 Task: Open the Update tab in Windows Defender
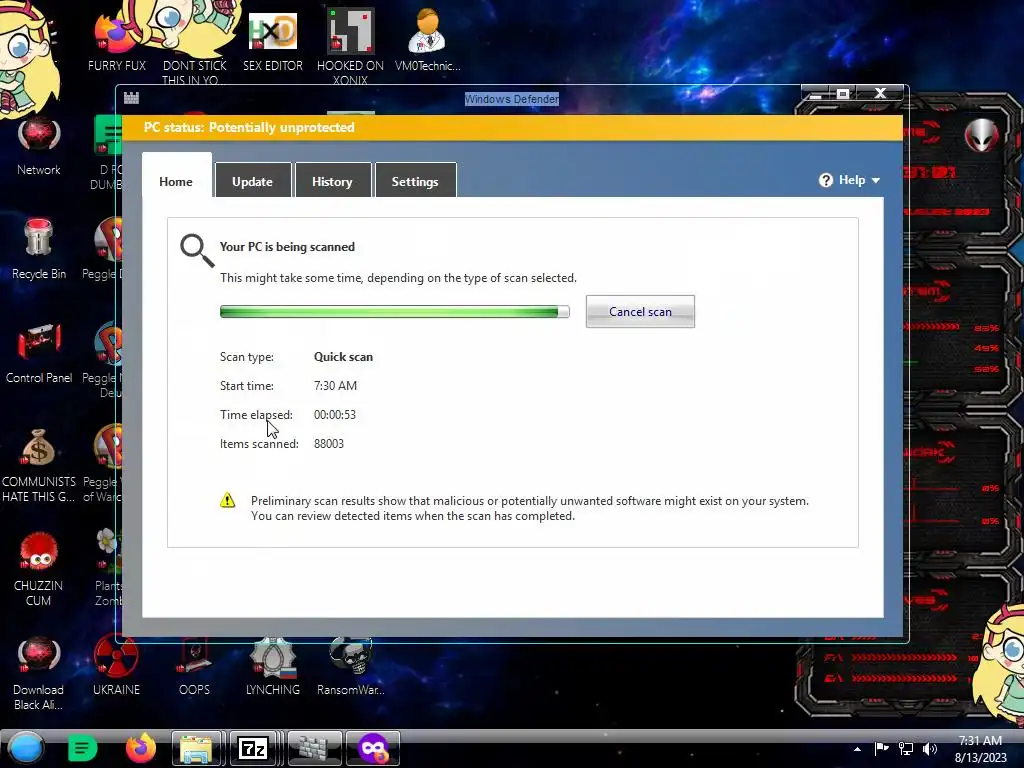pos(253,180)
